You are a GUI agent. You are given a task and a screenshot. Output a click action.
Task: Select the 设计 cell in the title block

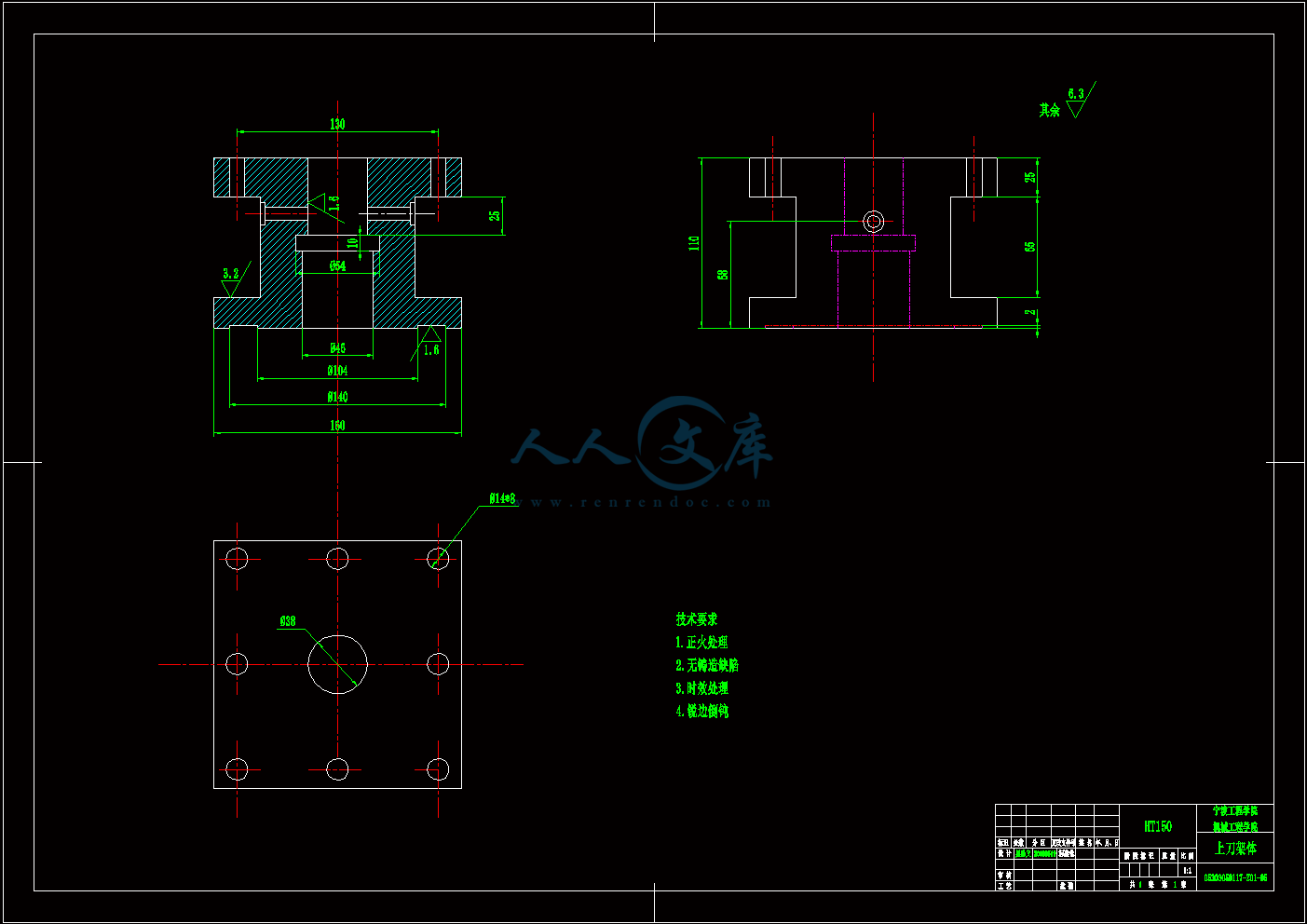1004,853
